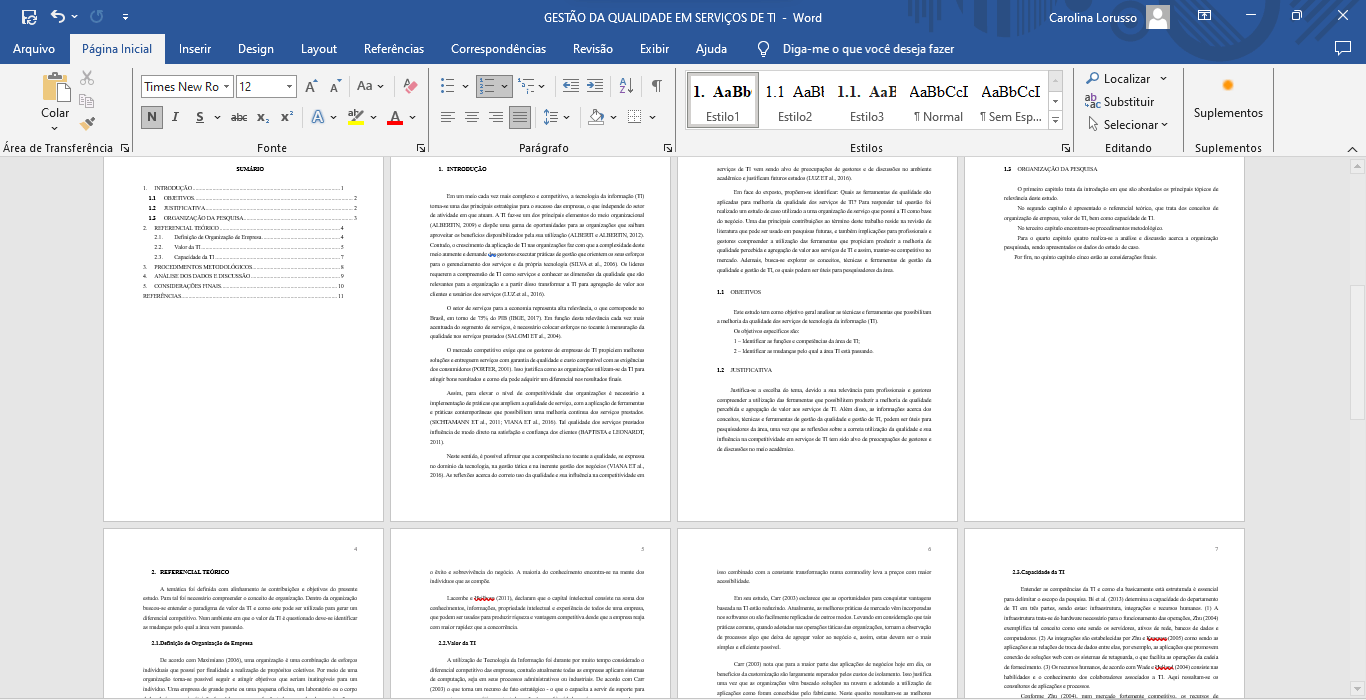1366x700 pixels.
Task: Click the Suplementos add-ins icon
Action: click(x=1228, y=98)
